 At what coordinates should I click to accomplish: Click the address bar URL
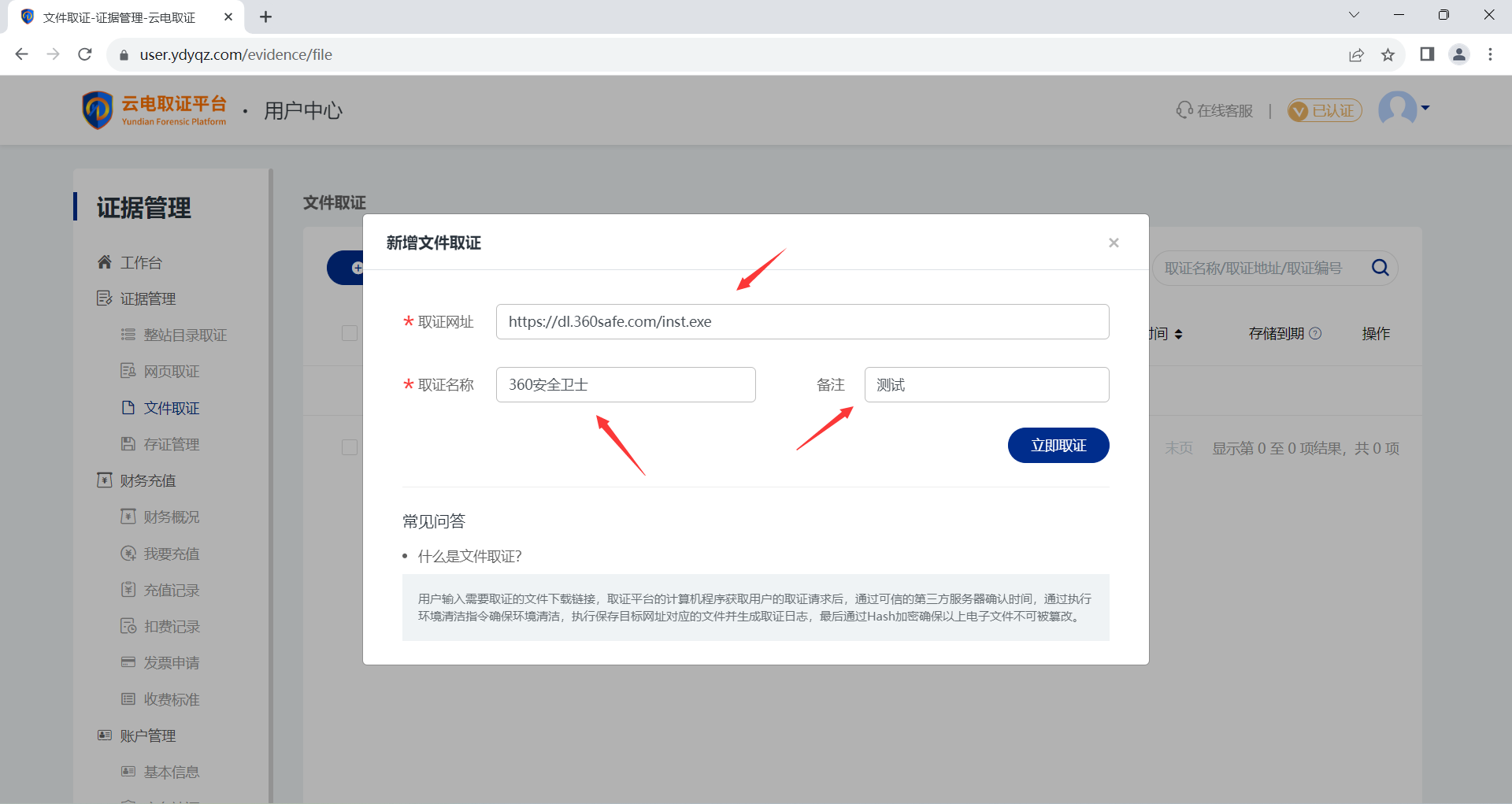[x=236, y=54]
